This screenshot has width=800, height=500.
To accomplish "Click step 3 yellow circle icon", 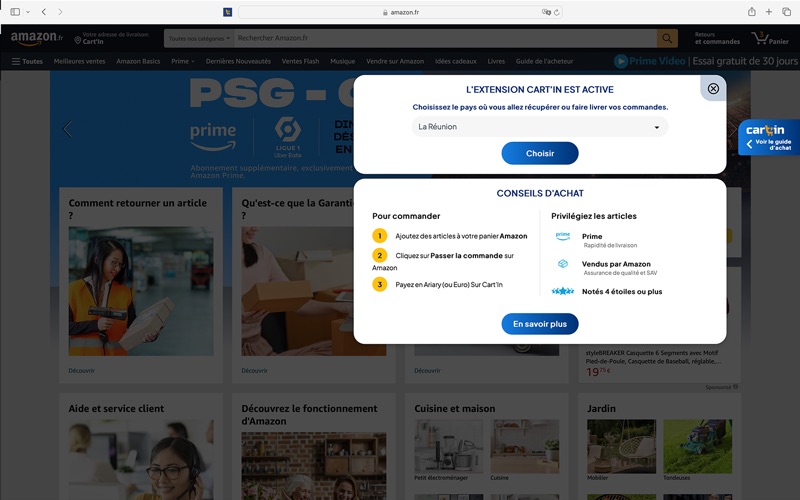I will point(380,284).
